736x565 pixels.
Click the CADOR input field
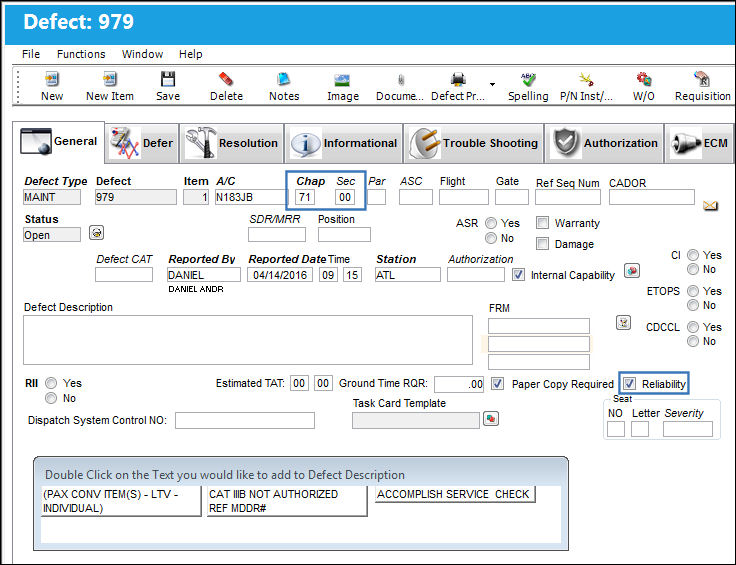pyautogui.click(x=652, y=197)
